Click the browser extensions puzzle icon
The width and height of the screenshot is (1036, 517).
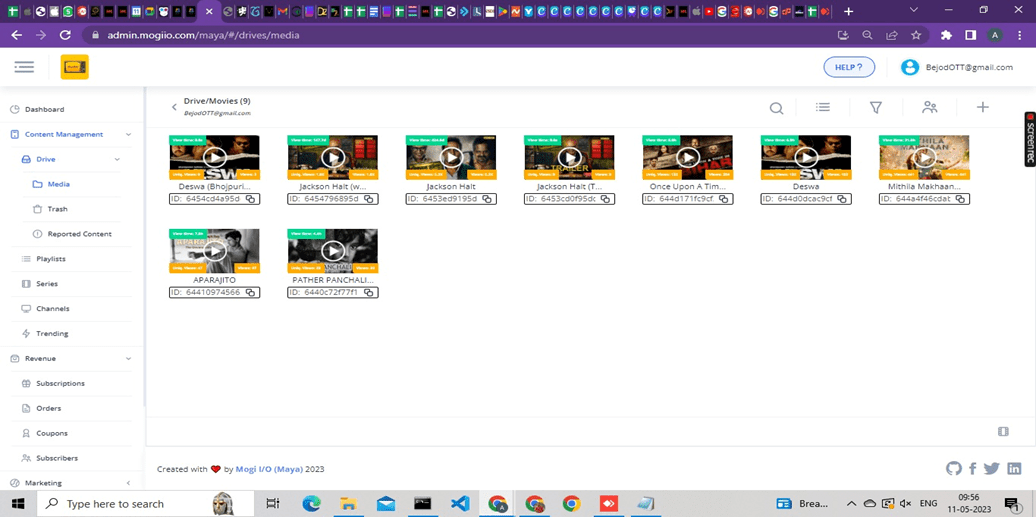pyautogui.click(x=946, y=35)
